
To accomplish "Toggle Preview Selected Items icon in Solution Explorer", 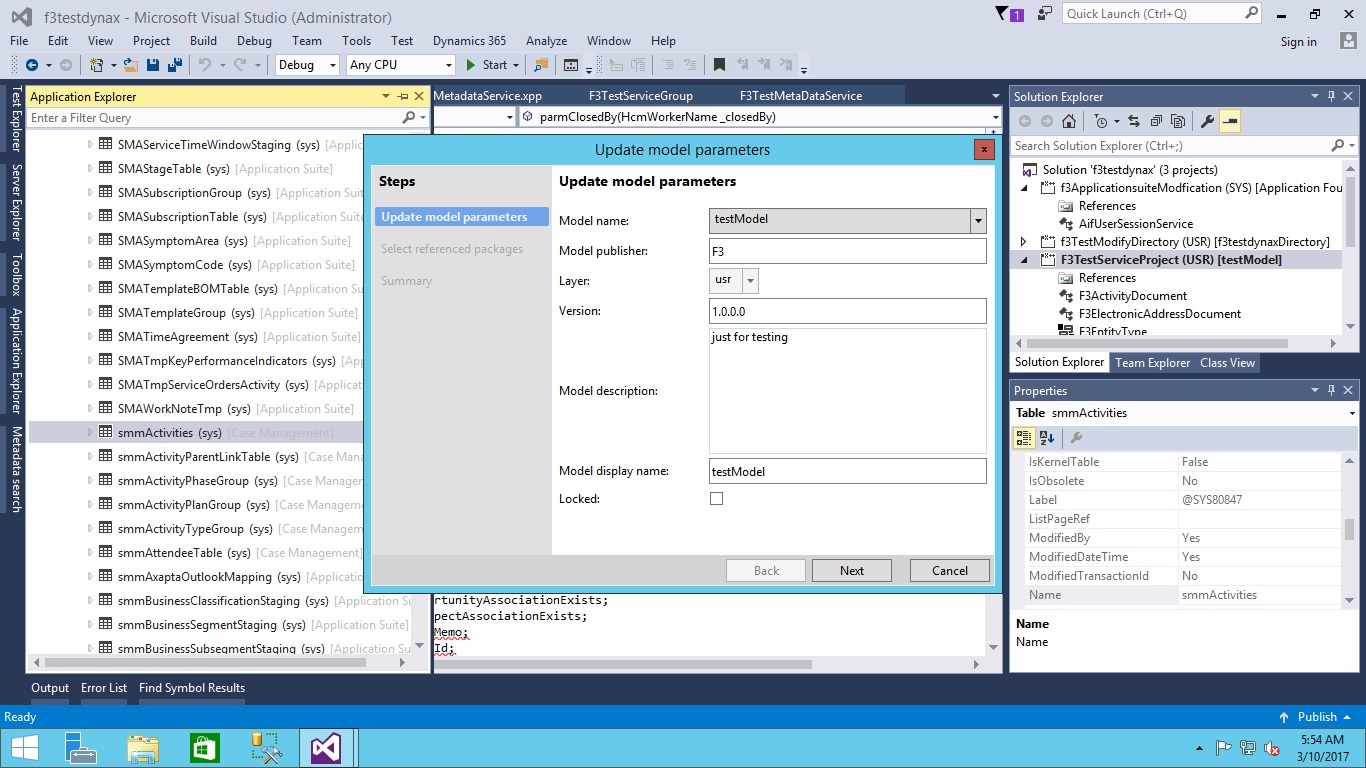I will [1230, 121].
